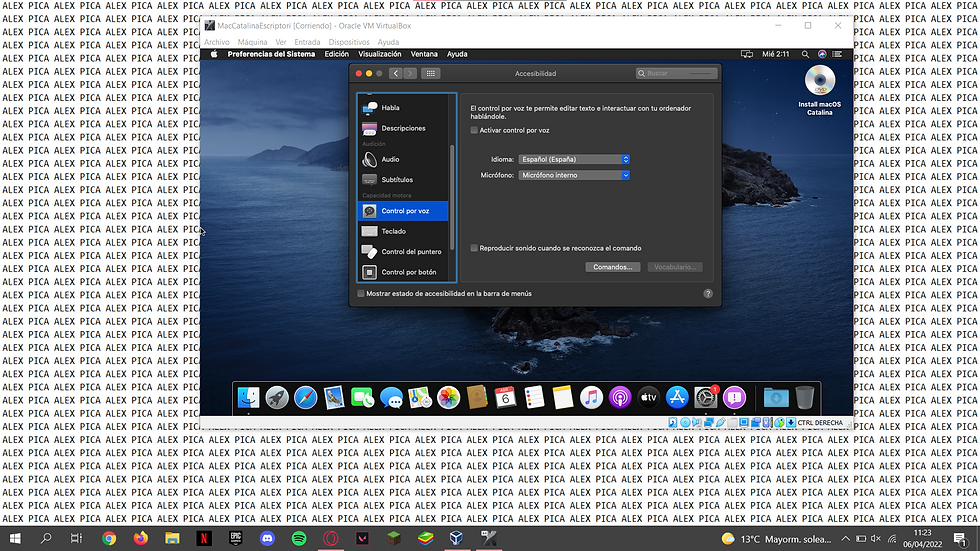The width and height of the screenshot is (980, 551).
Task: Open VirtualBox Archivo menu
Action: pos(217,42)
